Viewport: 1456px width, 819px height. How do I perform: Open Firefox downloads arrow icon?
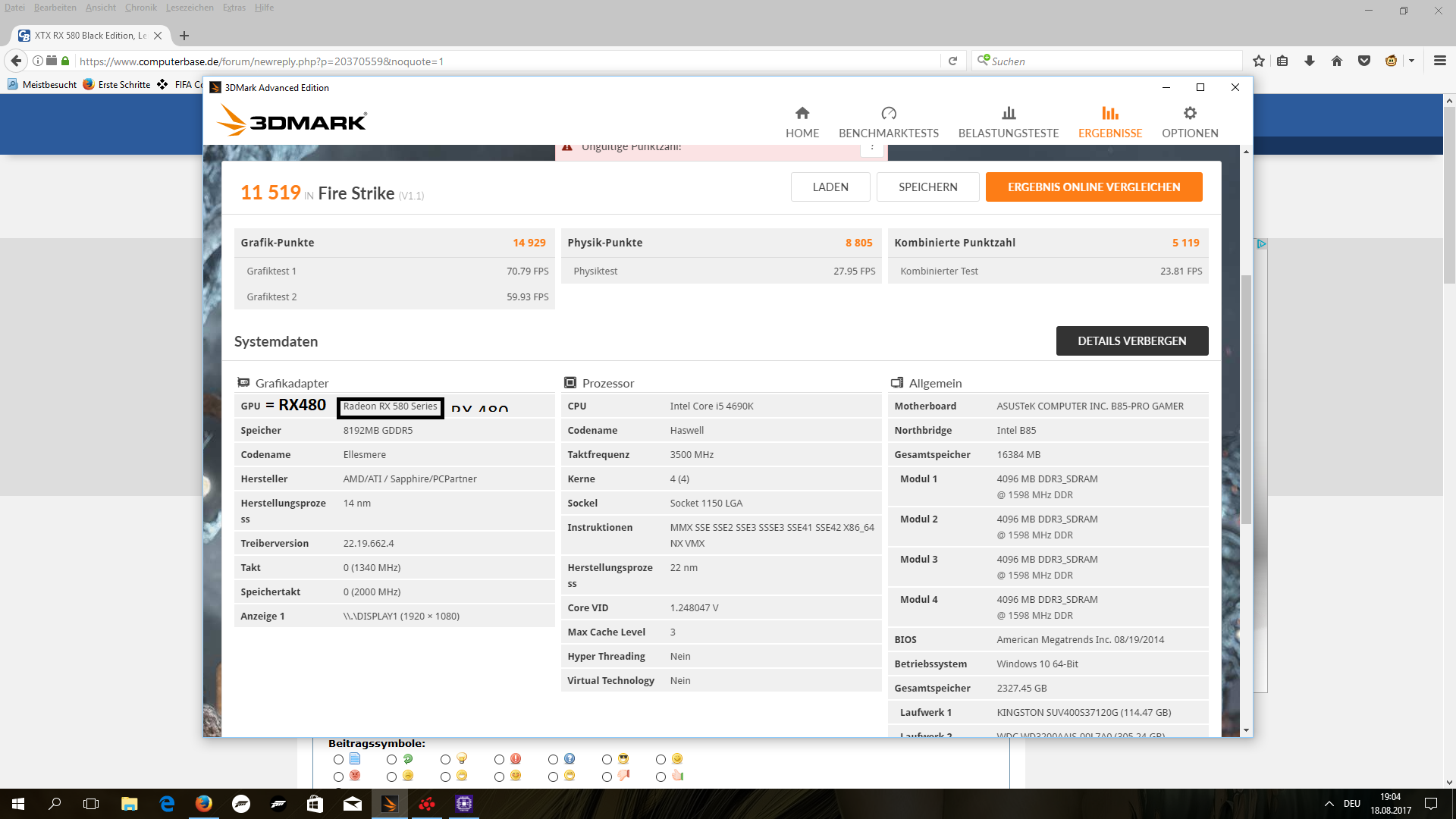1310,61
